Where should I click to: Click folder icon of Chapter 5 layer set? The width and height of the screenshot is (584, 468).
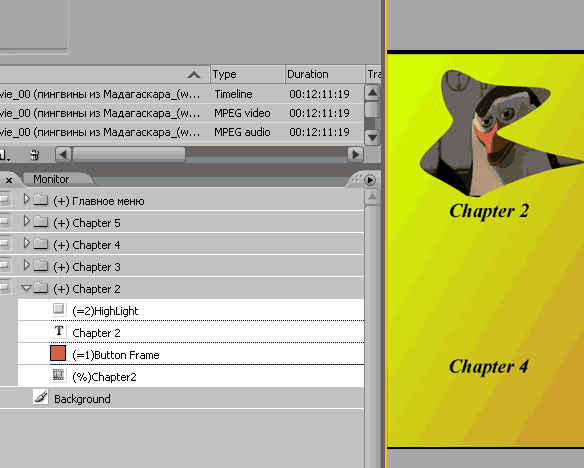[x=41, y=222]
